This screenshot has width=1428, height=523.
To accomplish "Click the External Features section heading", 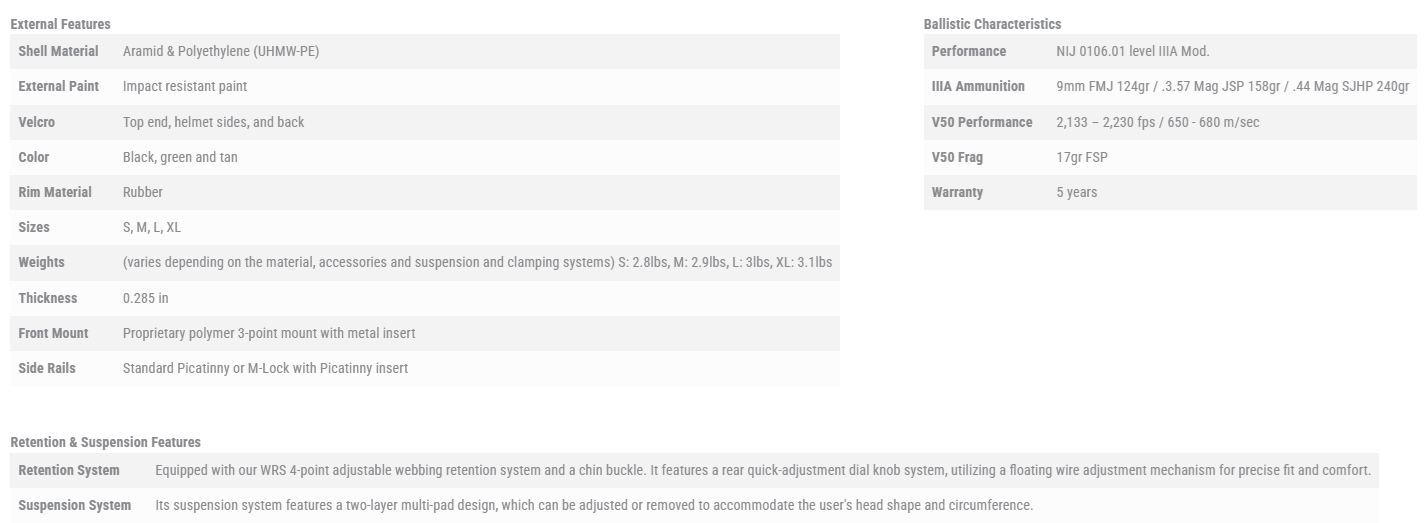I will (60, 24).
